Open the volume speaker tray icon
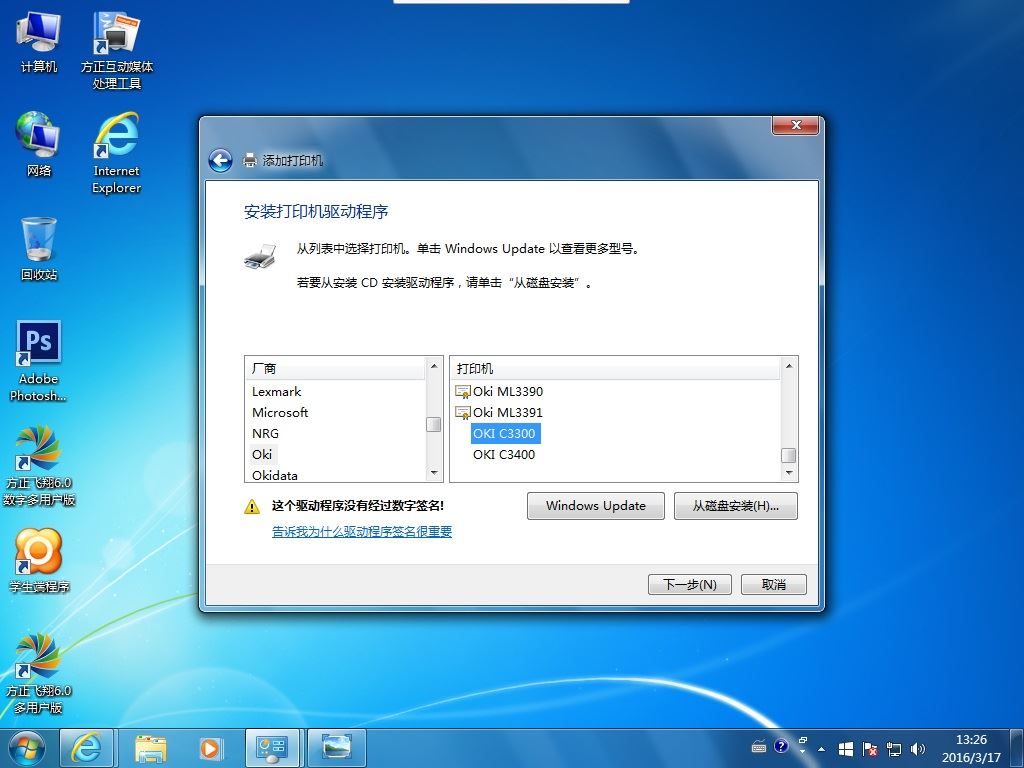Image resolution: width=1024 pixels, height=768 pixels. point(918,748)
